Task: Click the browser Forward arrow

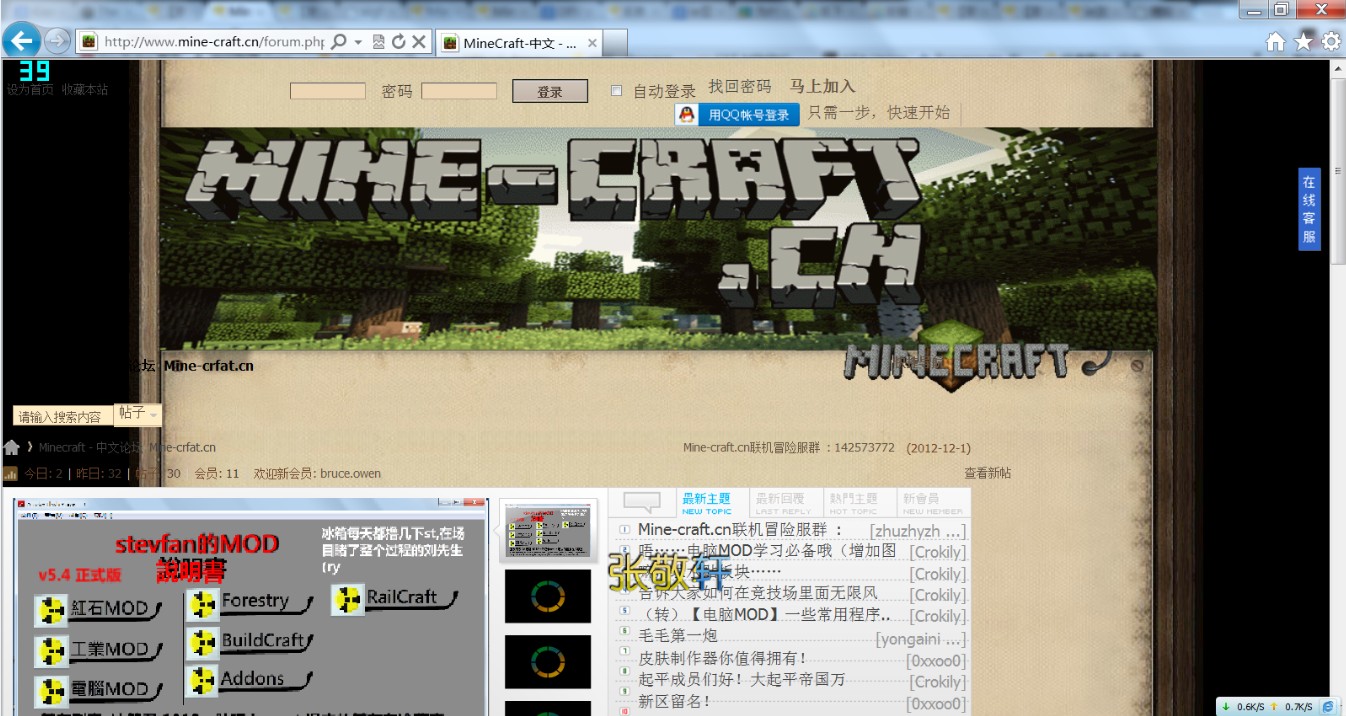Action: coord(58,41)
